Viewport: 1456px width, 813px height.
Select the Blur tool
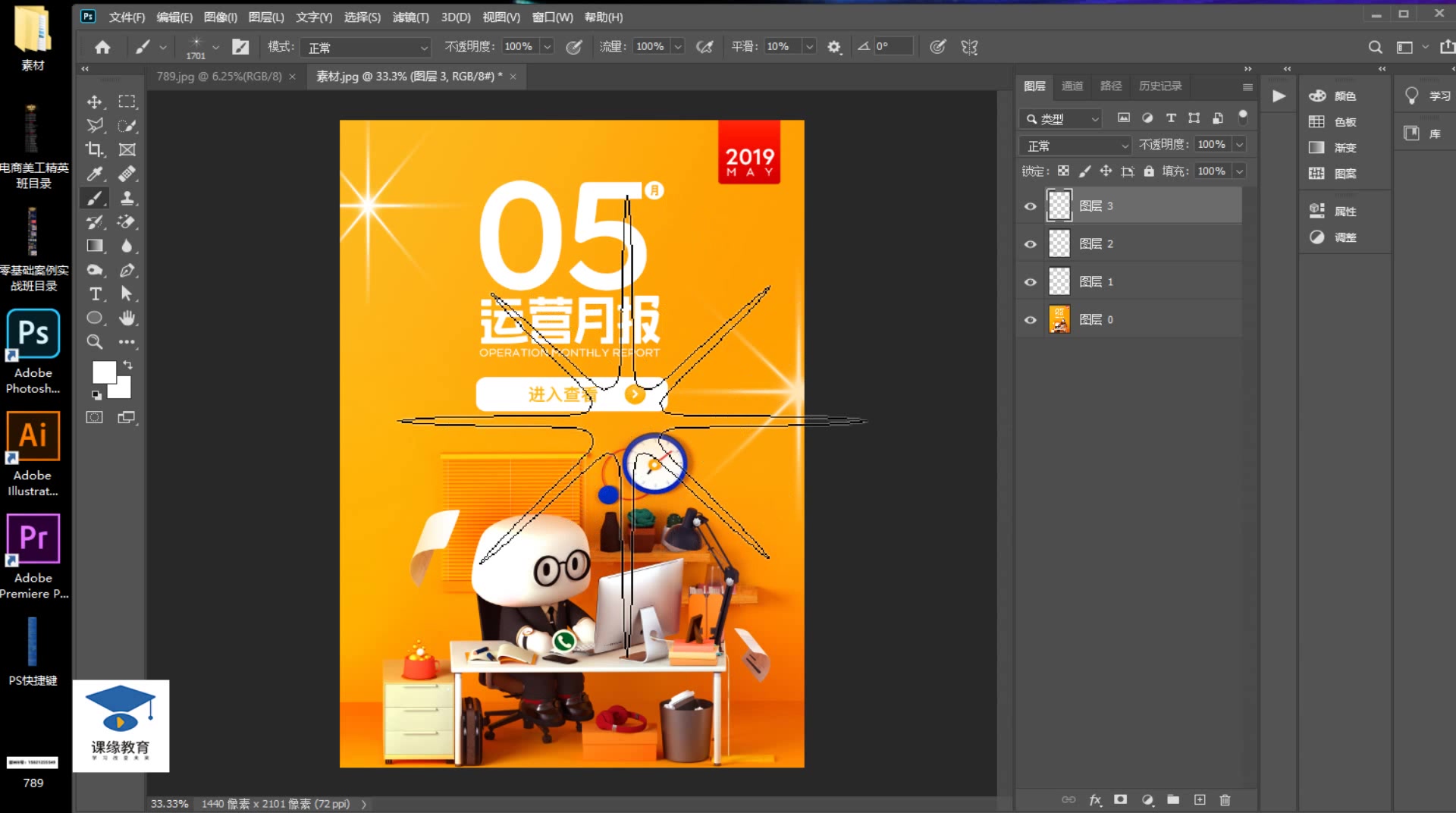pos(127,246)
